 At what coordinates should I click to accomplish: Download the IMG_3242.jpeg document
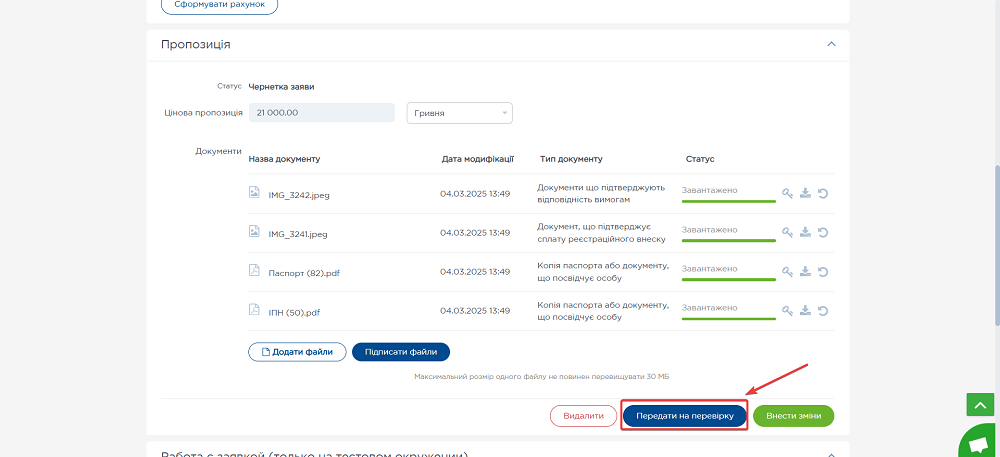pyautogui.click(x=805, y=194)
